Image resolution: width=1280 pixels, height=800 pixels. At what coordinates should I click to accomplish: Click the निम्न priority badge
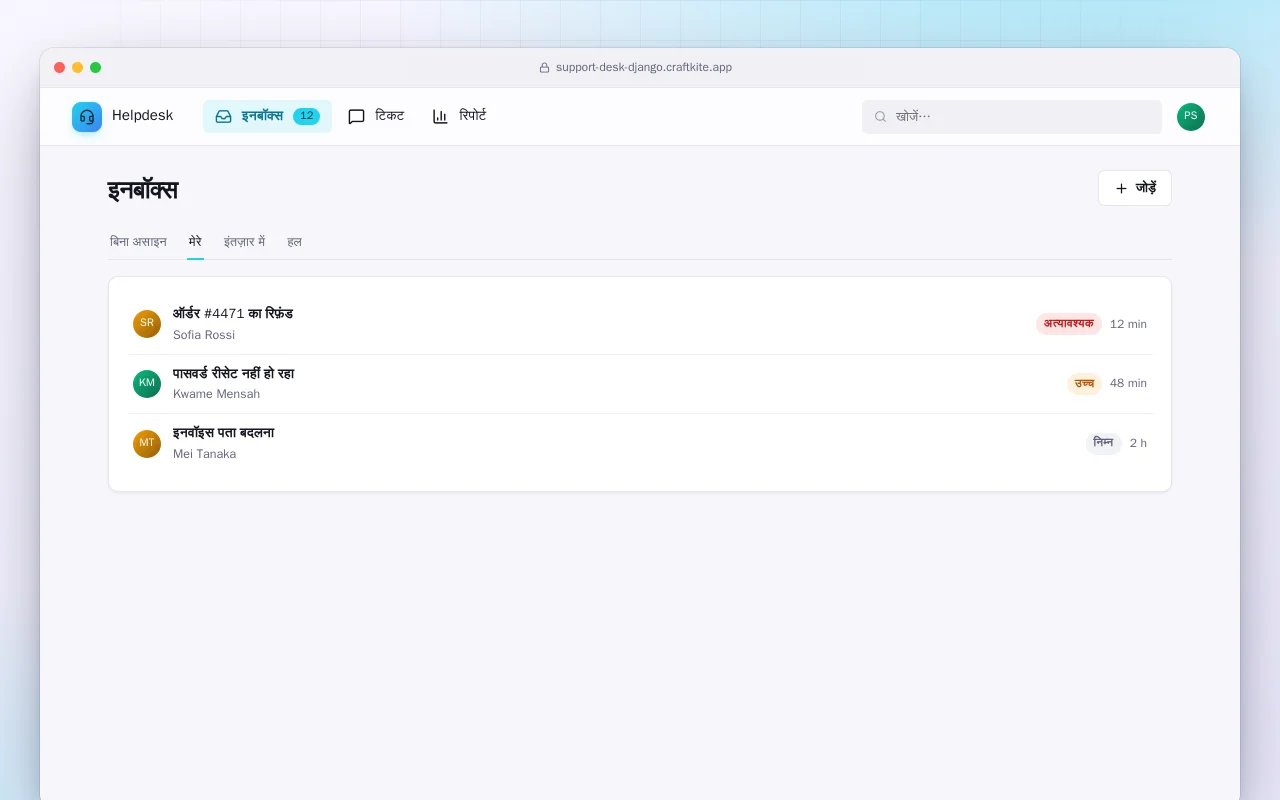1104,443
